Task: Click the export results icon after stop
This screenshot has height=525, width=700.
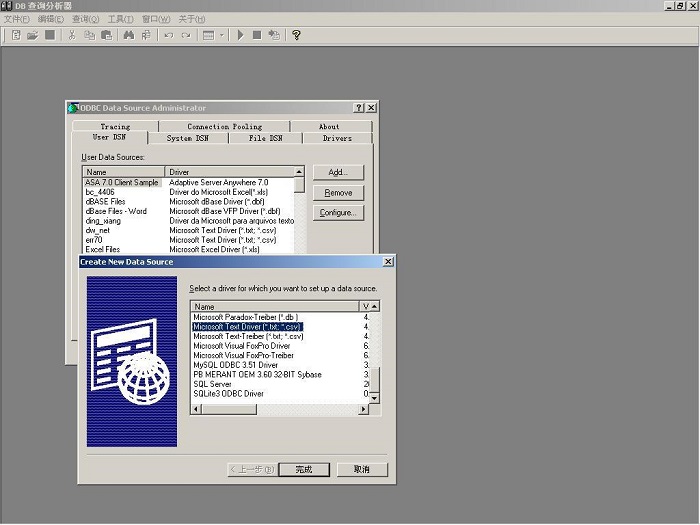Action: point(274,35)
